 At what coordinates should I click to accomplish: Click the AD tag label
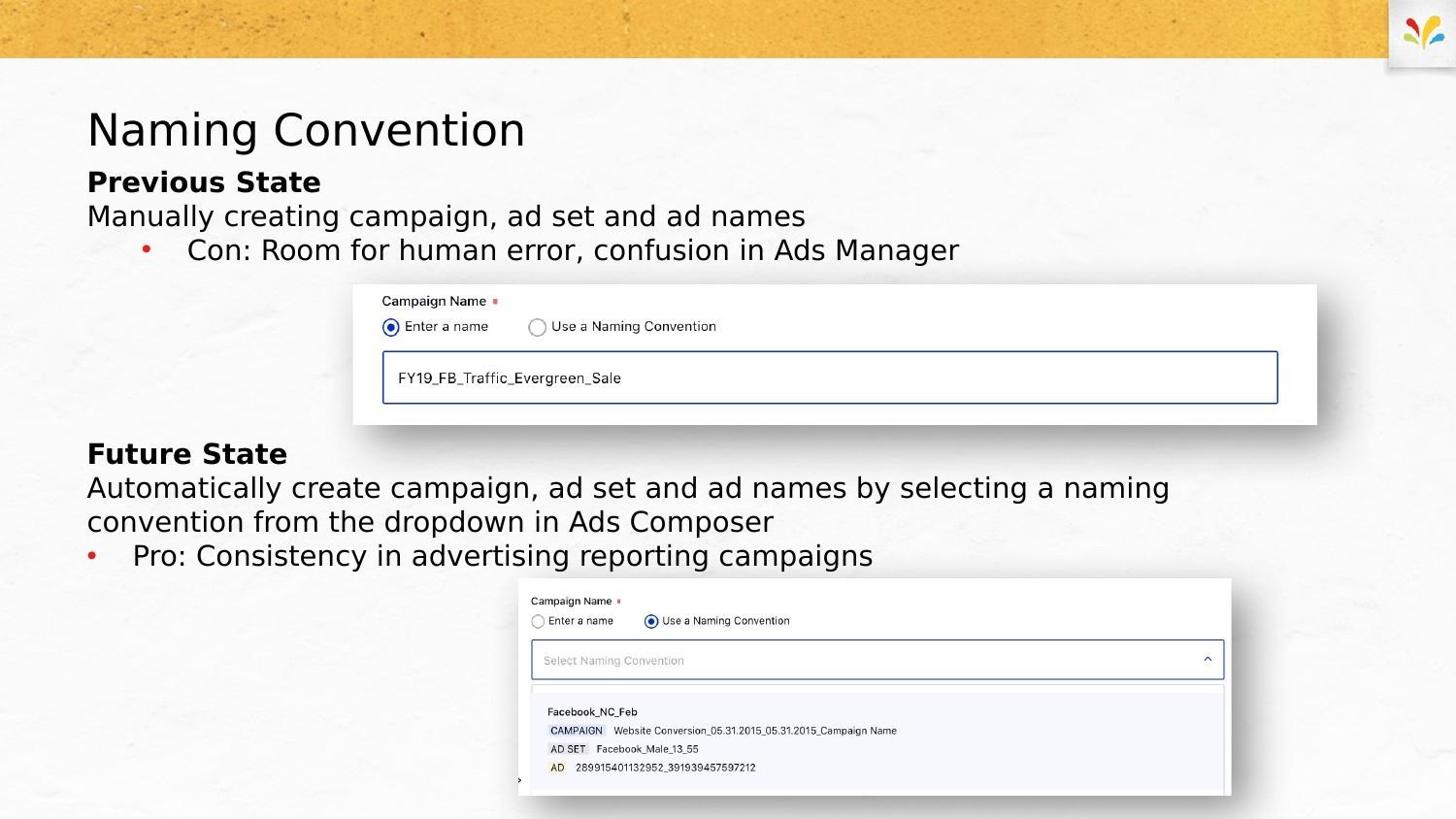point(557,768)
